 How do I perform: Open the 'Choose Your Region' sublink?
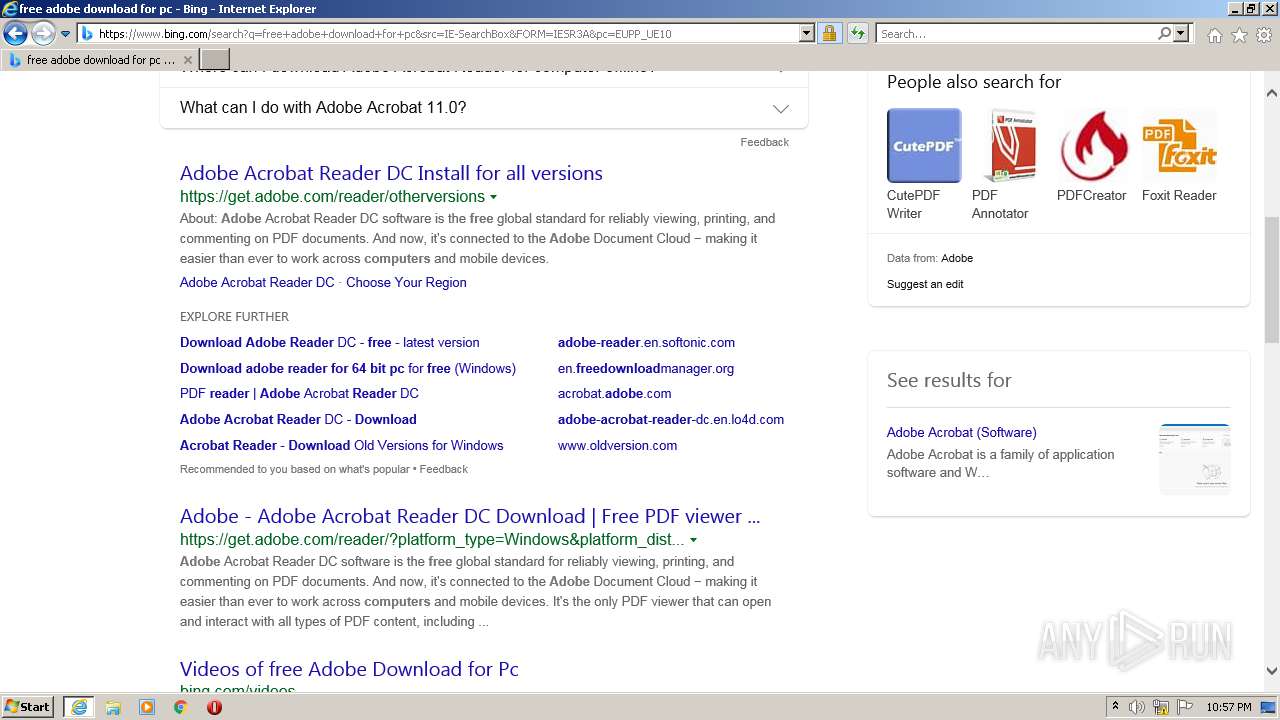click(406, 282)
